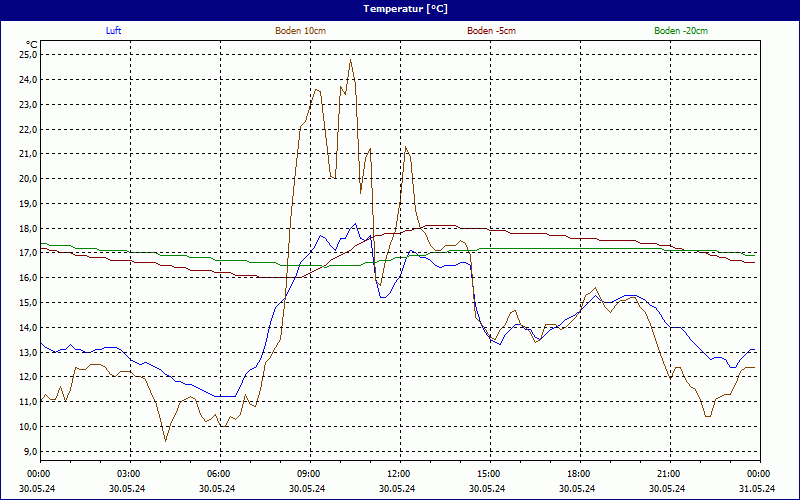Select the 13,0 y-axis tick label
Image resolution: width=800 pixels, height=500 pixels.
coord(26,352)
